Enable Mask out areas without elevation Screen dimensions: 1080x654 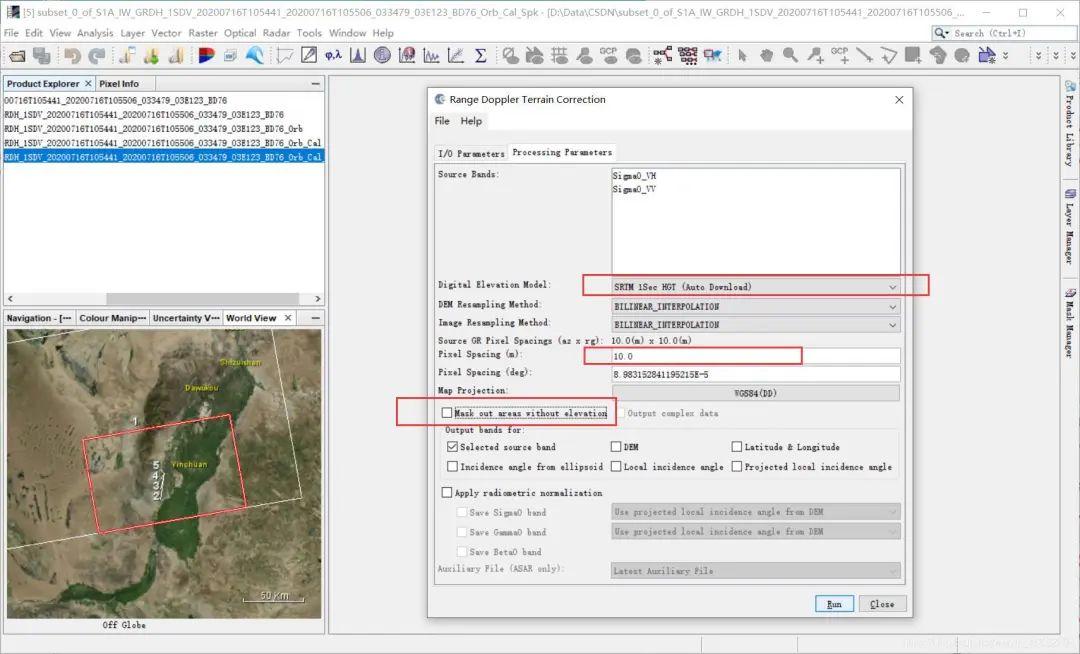[x=447, y=413]
